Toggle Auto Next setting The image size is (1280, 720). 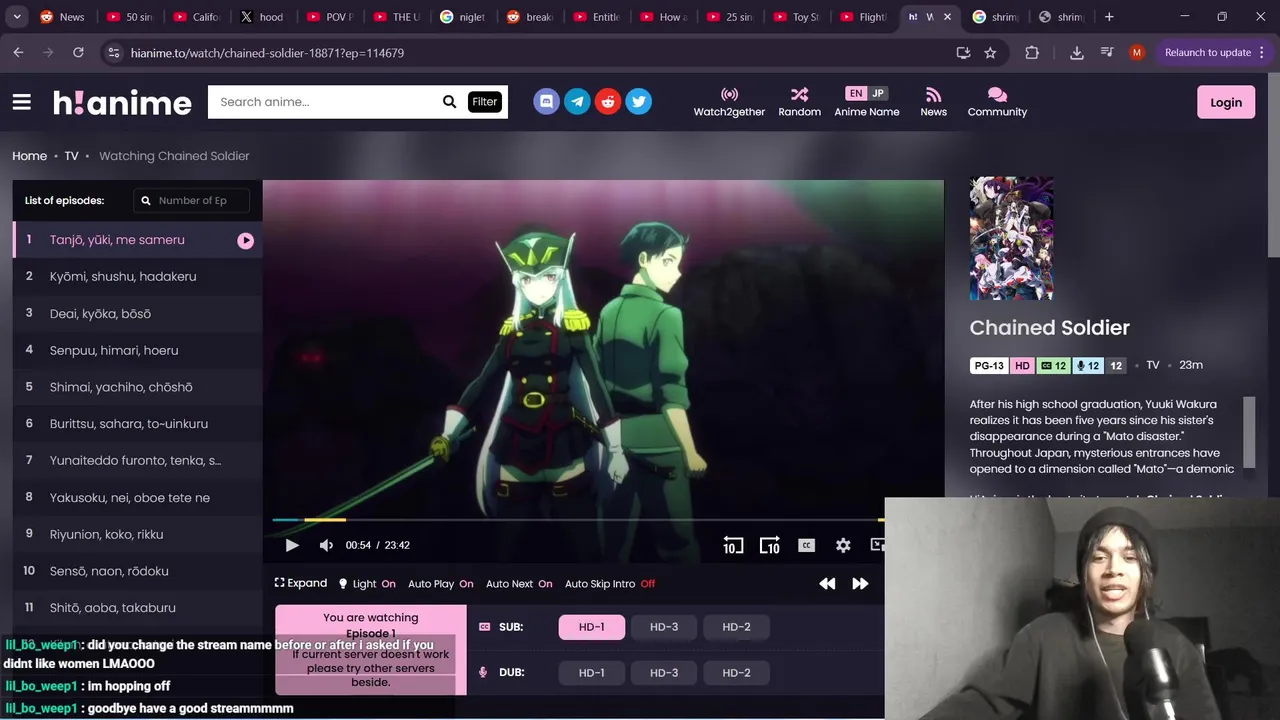(519, 584)
